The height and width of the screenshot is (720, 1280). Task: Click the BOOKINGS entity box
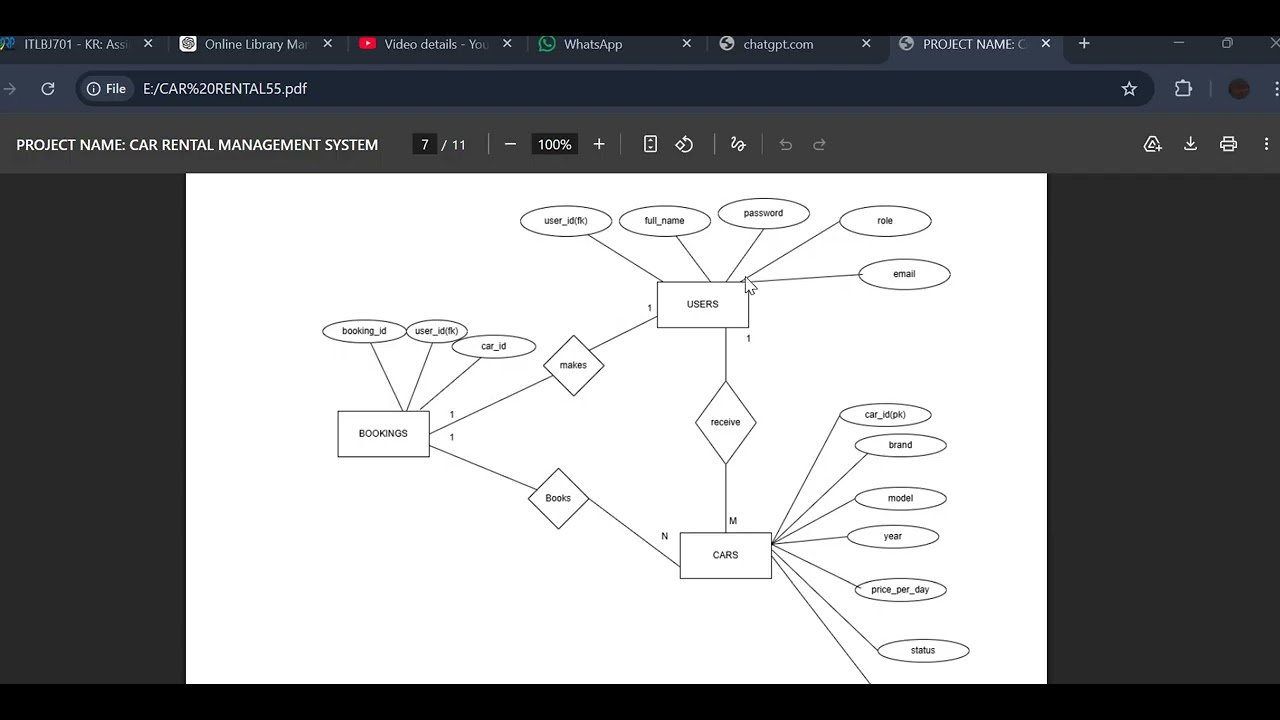tap(383, 434)
